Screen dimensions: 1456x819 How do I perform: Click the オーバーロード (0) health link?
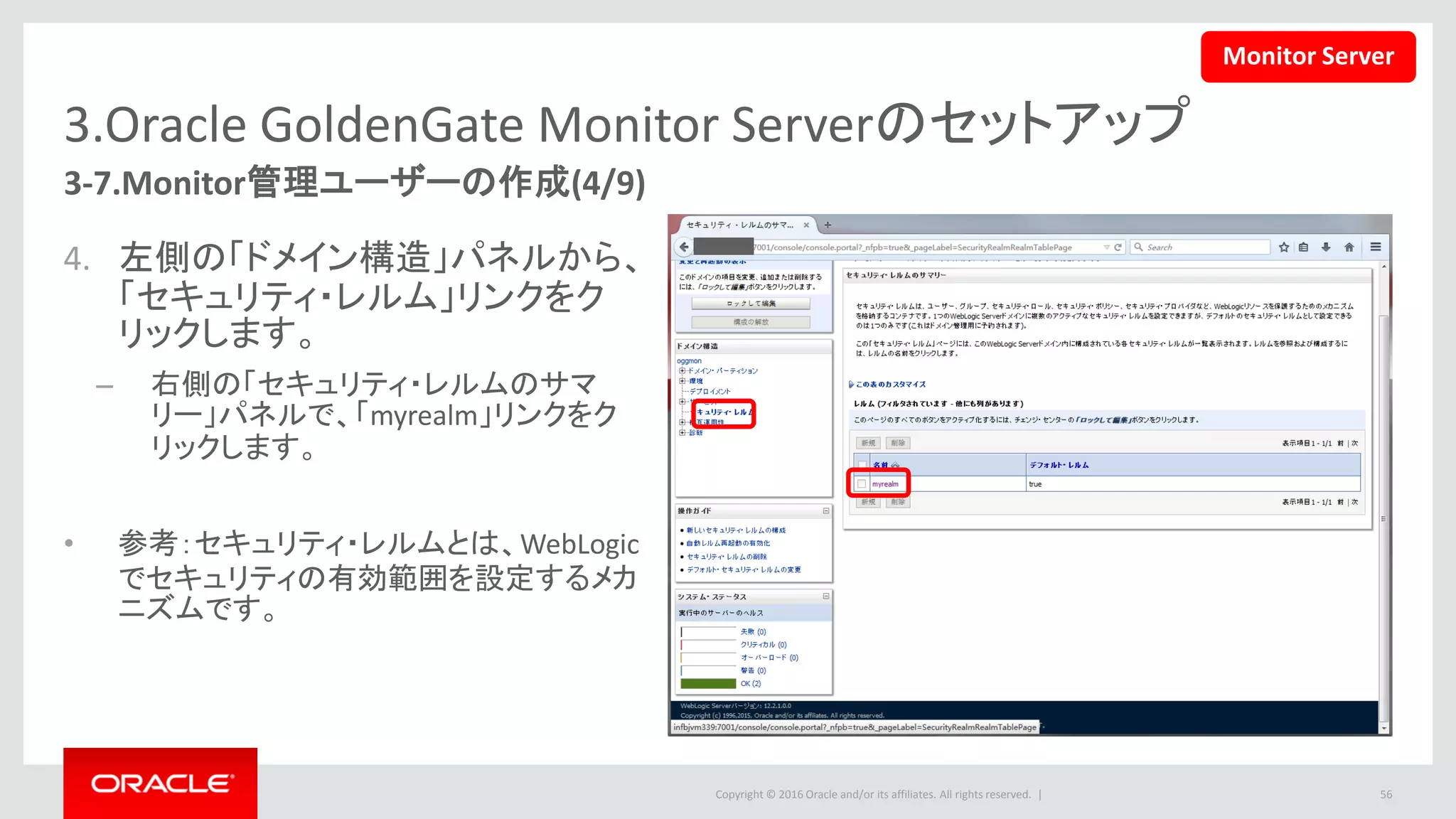(x=769, y=658)
